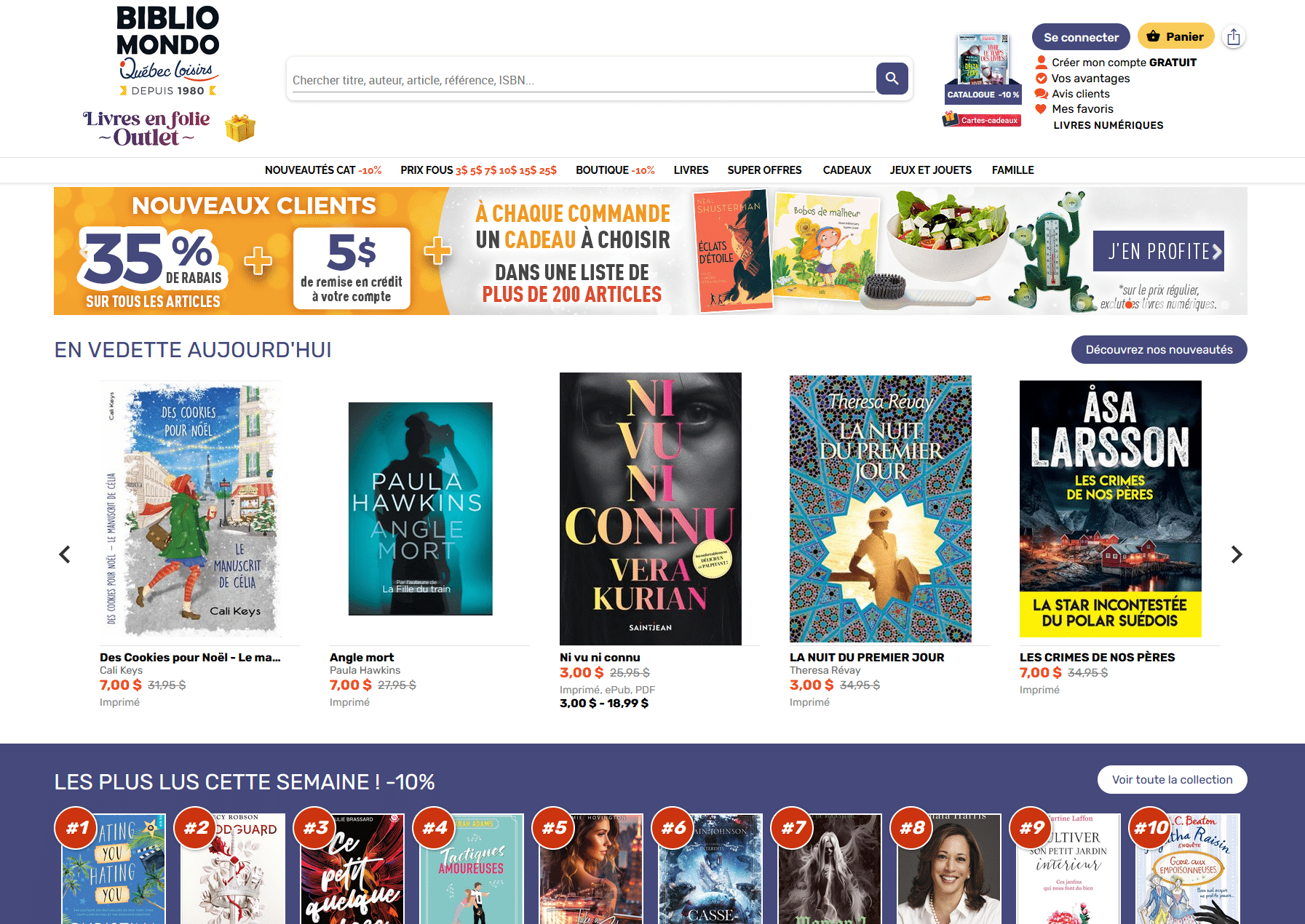The width and height of the screenshot is (1305, 924).
Task: Click Voir toute la collection
Action: 1172,780
